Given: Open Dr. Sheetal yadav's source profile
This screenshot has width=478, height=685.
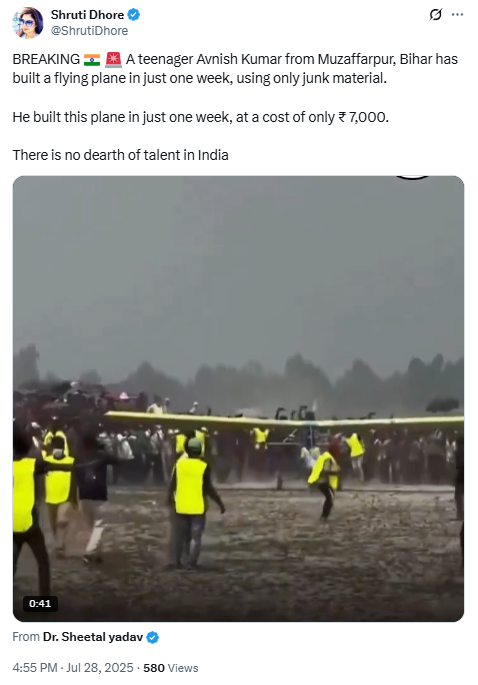Looking at the screenshot, I should click(93, 637).
